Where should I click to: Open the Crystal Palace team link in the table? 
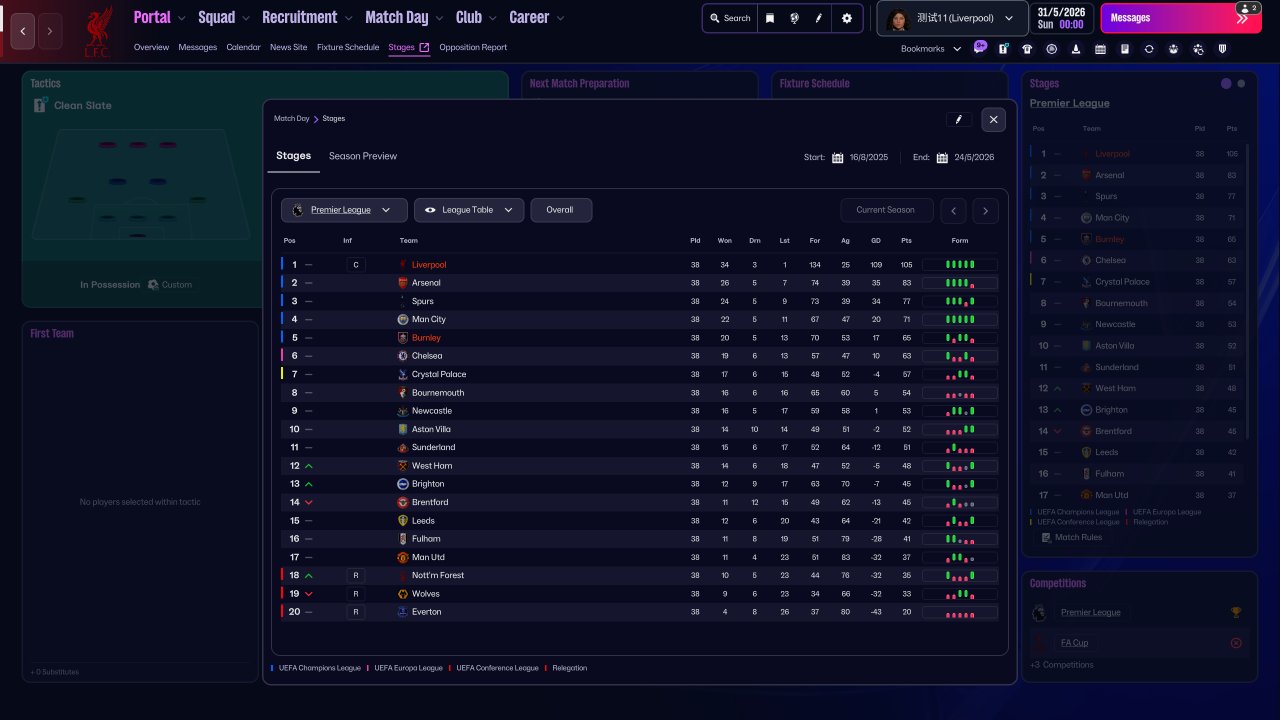tap(439, 374)
